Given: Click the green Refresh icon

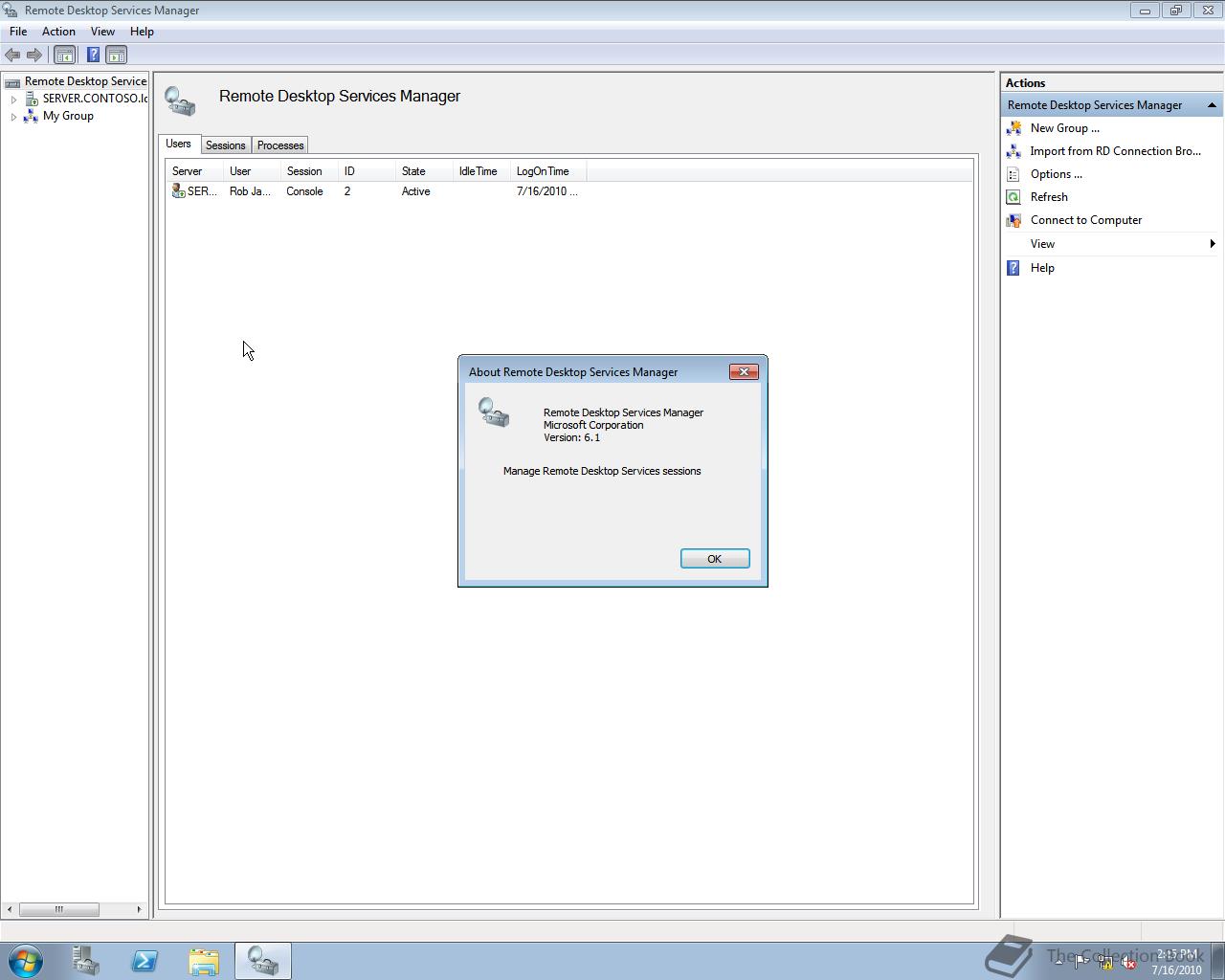Looking at the screenshot, I should [1013, 197].
